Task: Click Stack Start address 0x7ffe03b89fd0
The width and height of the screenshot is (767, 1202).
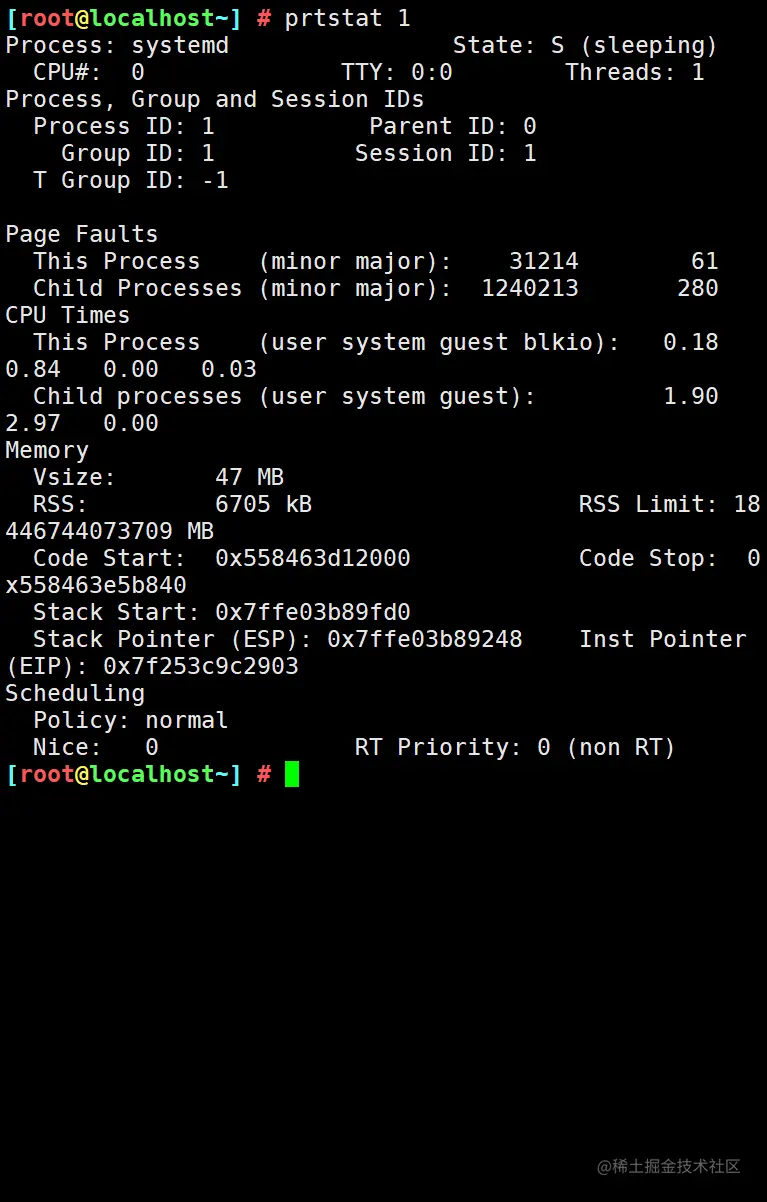Action: (x=312, y=612)
